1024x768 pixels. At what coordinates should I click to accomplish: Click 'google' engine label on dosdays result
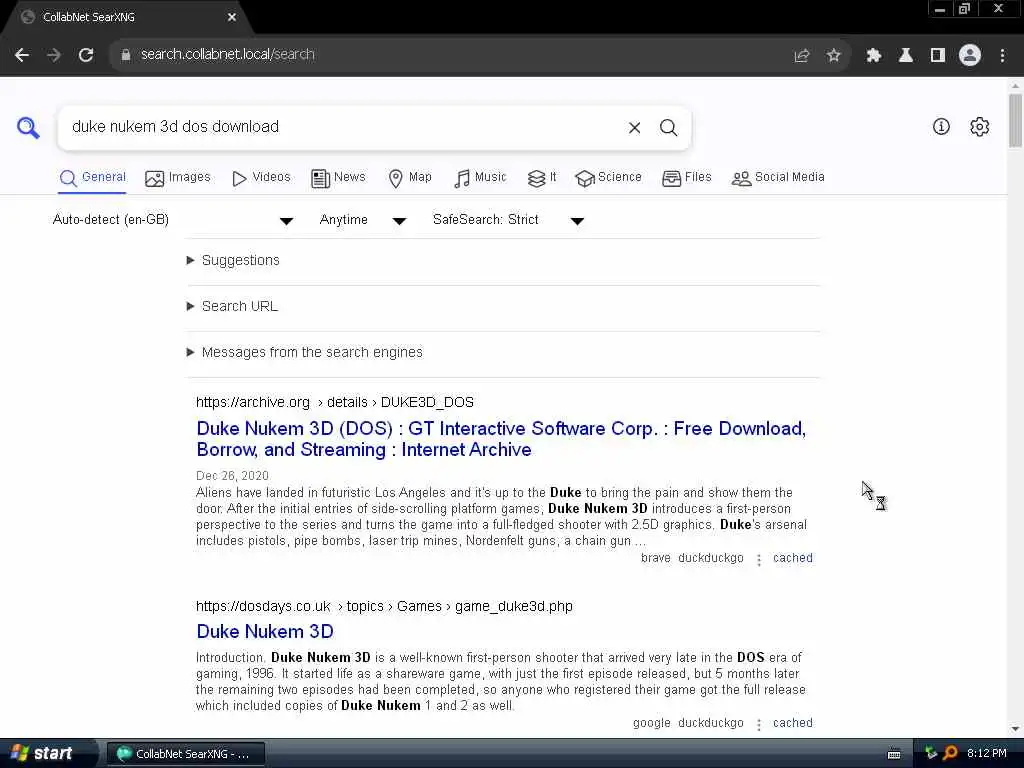pos(652,723)
